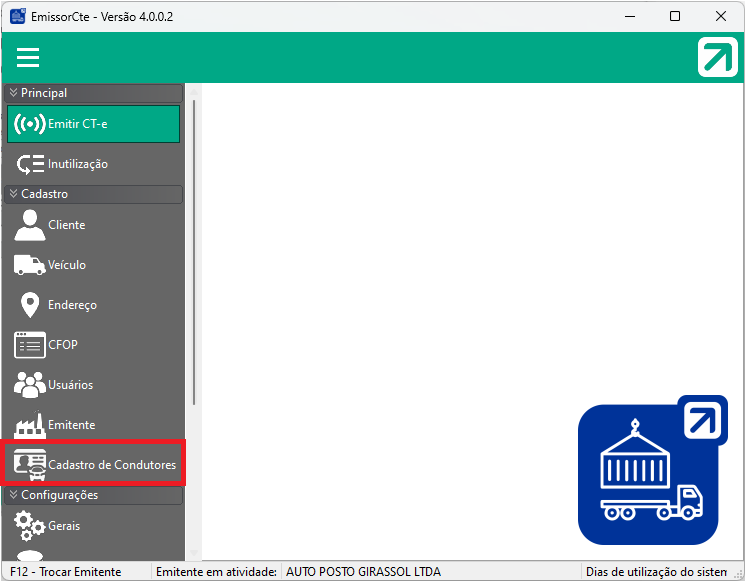Open the hamburger menu icon
Image resolution: width=748 pixels, height=582 pixels.
(28, 58)
